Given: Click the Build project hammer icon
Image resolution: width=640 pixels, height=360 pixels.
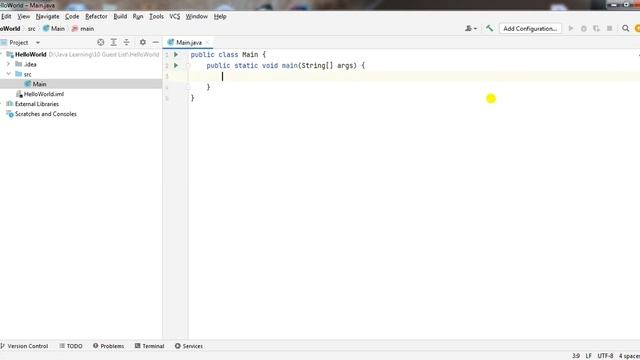Looking at the screenshot, I should pos(489,28).
